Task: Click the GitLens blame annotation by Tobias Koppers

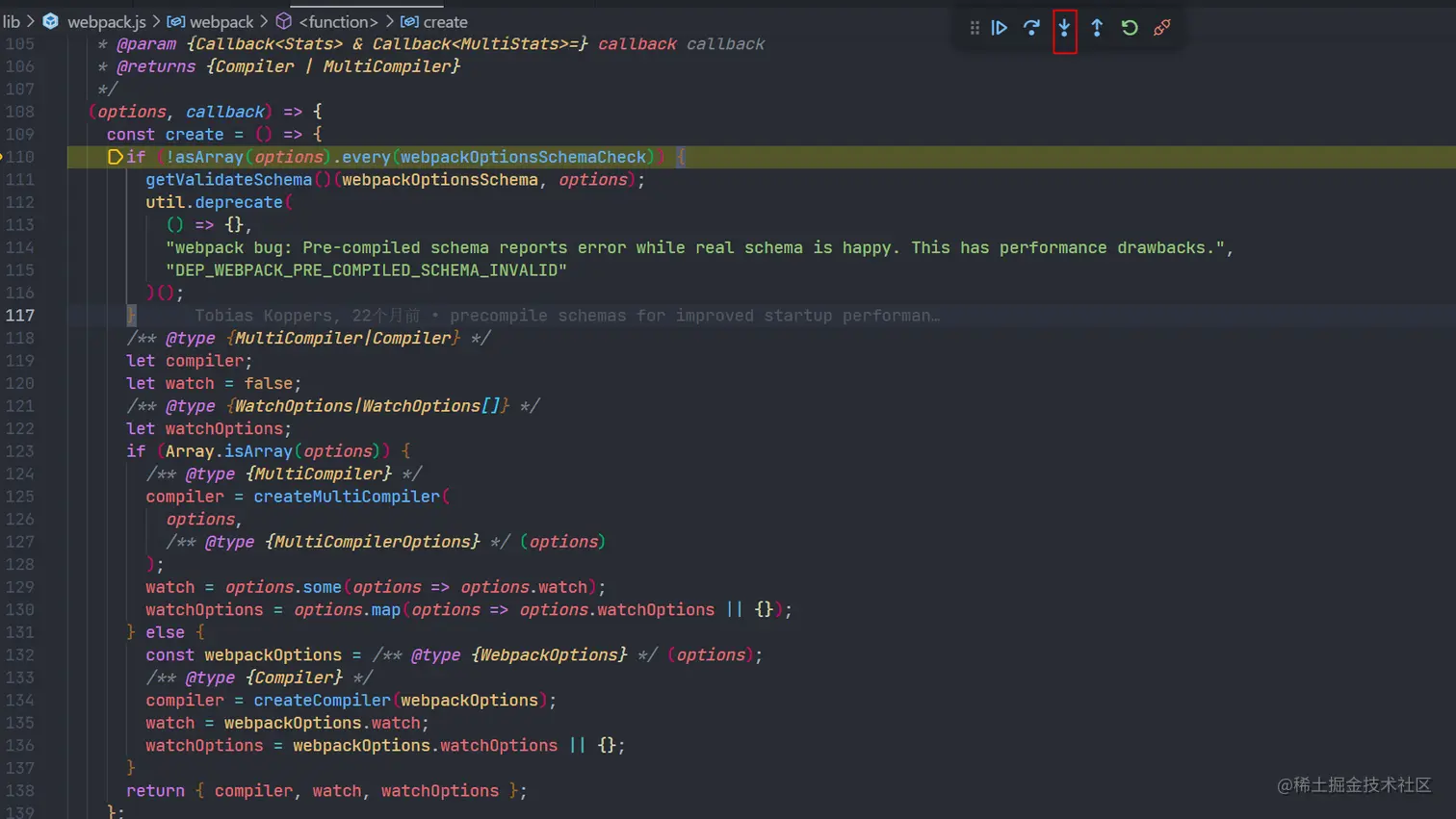Action: point(567,316)
